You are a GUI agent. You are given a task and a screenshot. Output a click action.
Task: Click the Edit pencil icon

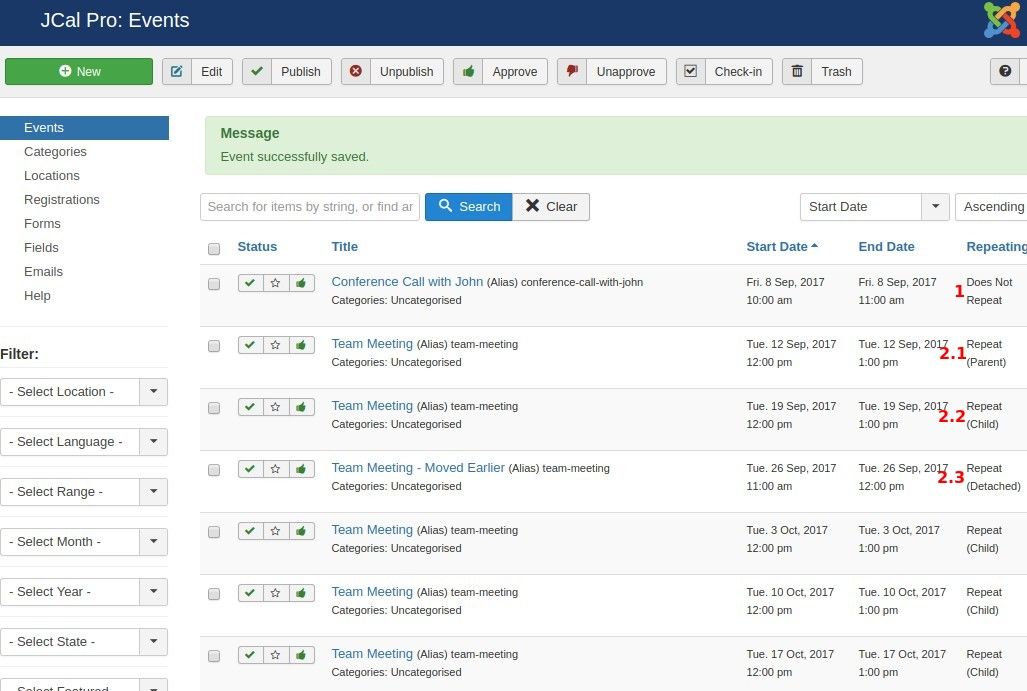tap(177, 71)
